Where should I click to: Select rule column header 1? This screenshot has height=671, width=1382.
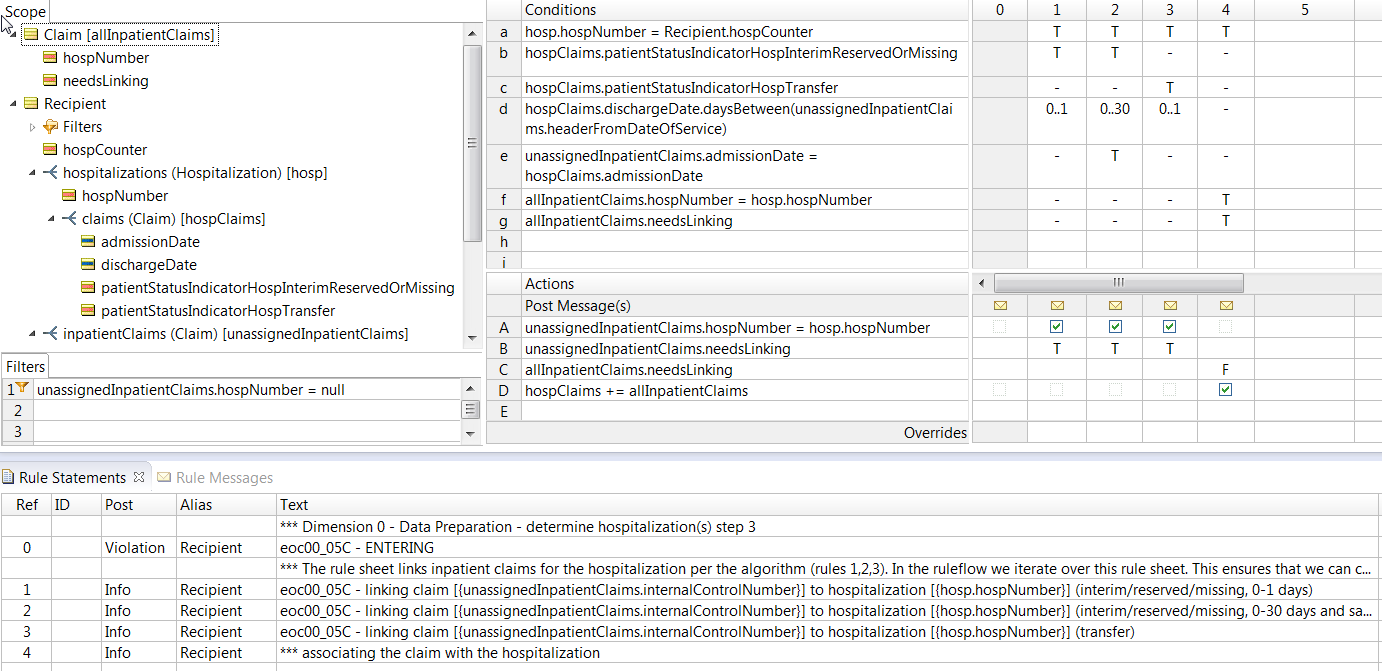pos(1057,10)
